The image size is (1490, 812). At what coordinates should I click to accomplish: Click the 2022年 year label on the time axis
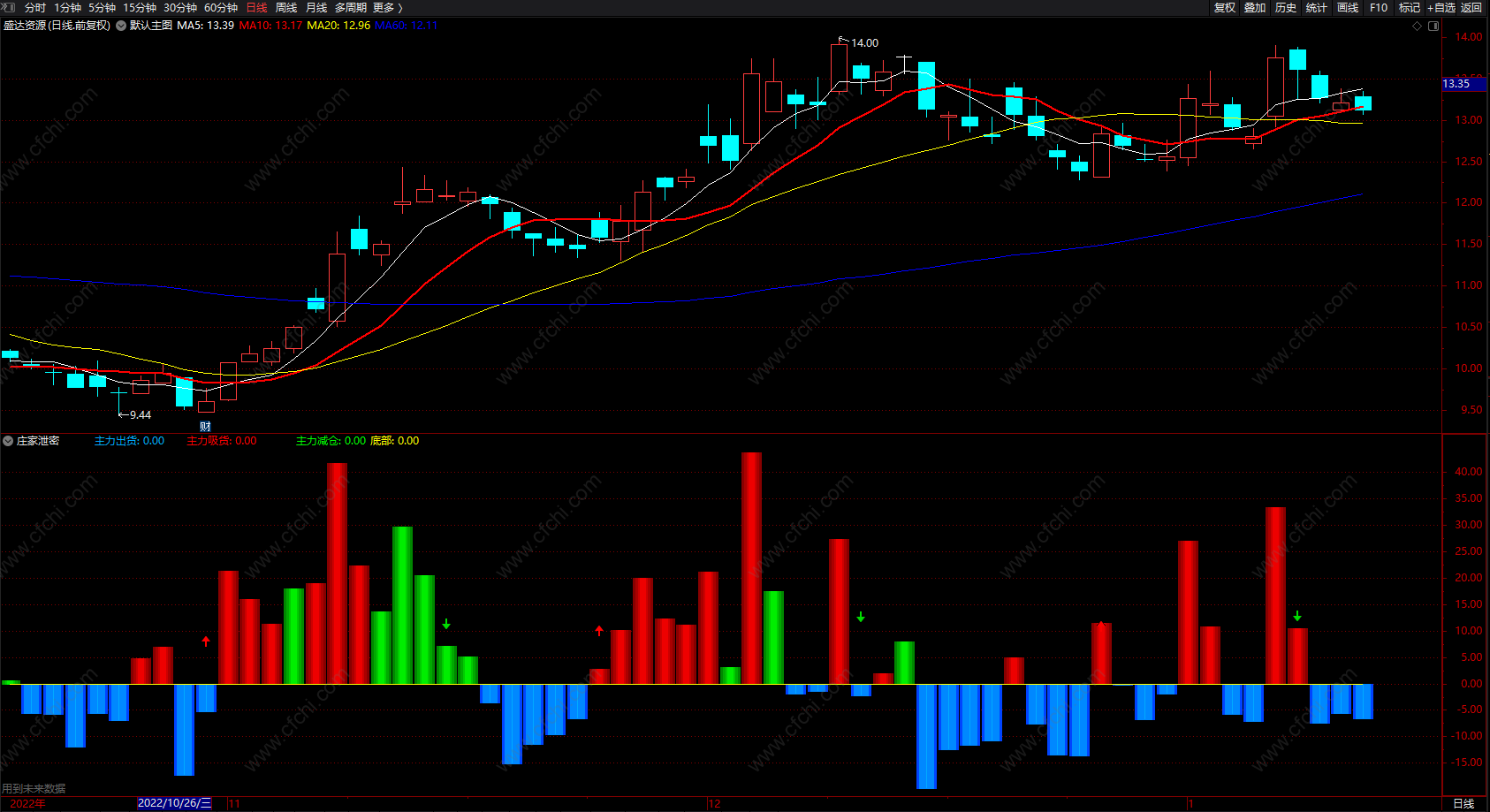pyautogui.click(x=27, y=803)
